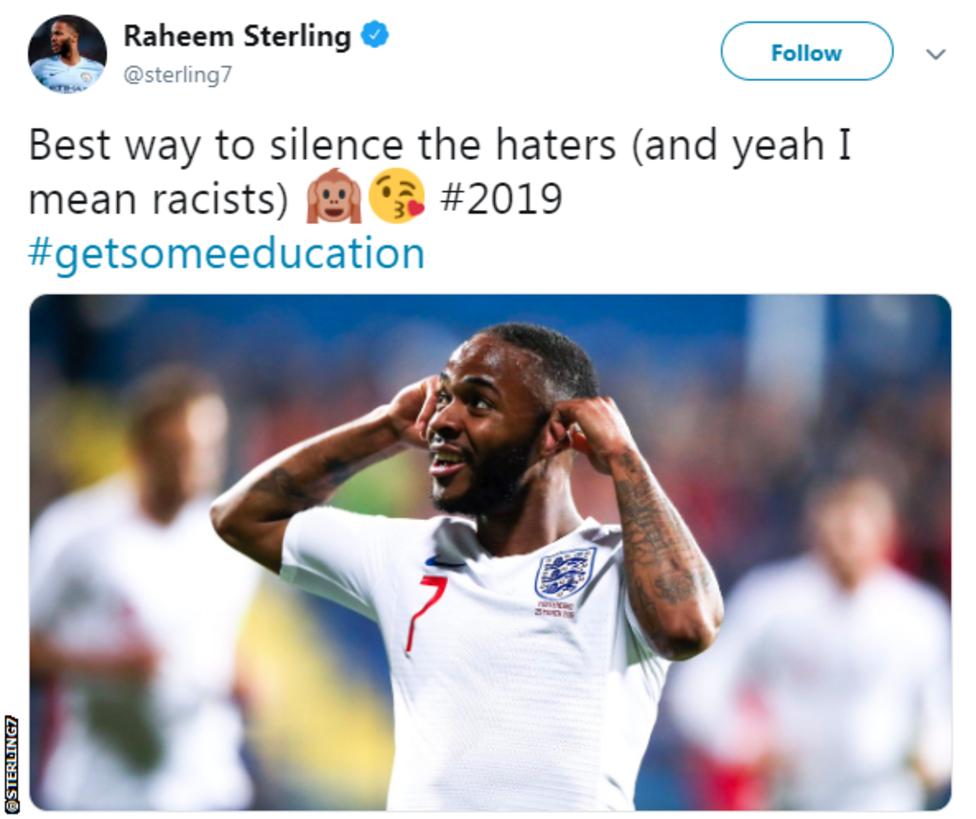Click the hear-no-evil monkey emoji
This screenshot has width=976, height=819.
[334, 196]
